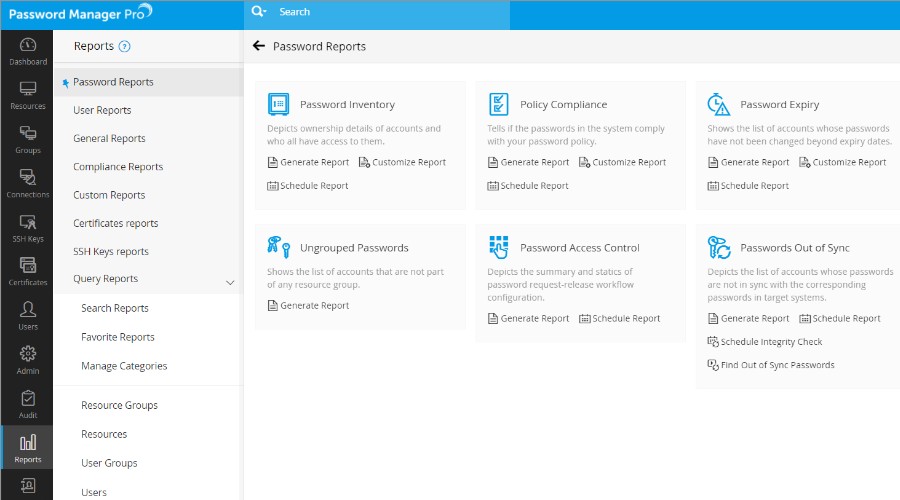Image resolution: width=900 pixels, height=500 pixels.
Task: Open SSH Keys reports category
Action: [x=111, y=251]
